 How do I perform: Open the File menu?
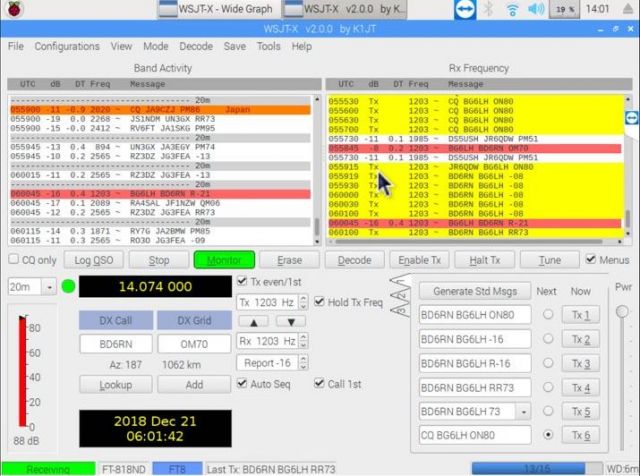[x=16, y=47]
